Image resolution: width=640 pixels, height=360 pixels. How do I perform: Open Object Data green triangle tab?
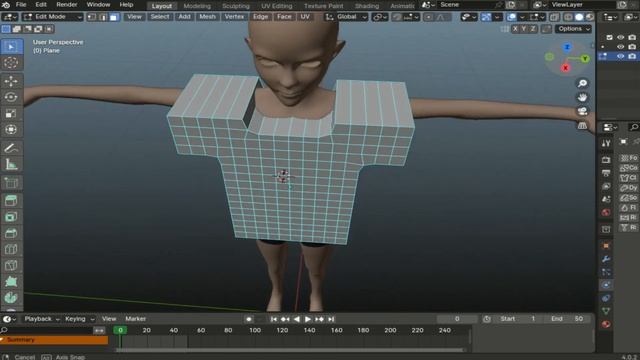point(606,311)
